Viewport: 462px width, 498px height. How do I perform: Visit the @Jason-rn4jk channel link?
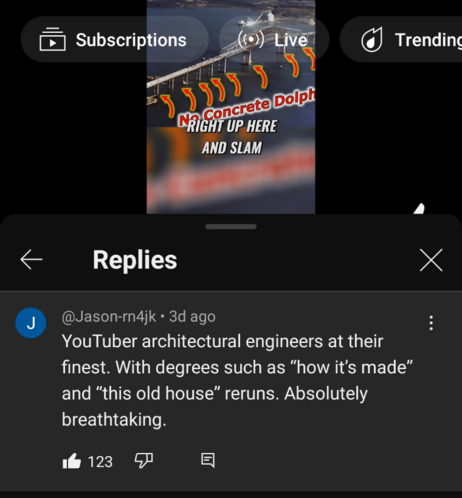pyautogui.click(x=109, y=316)
